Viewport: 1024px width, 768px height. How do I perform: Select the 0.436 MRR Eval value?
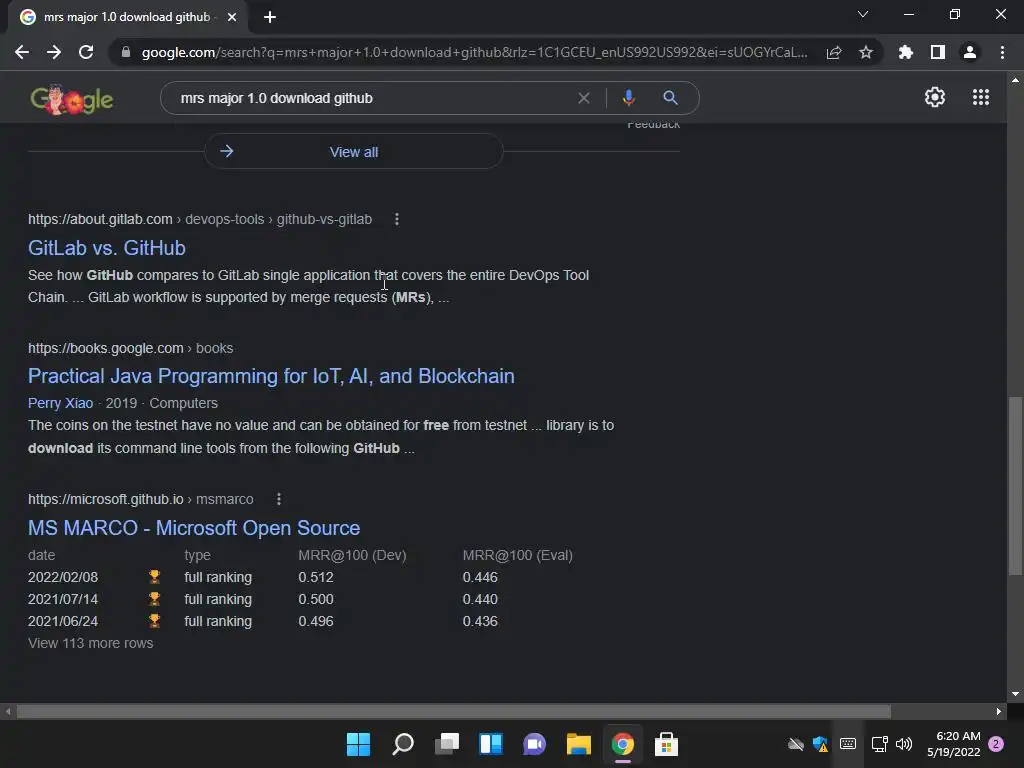pyautogui.click(x=480, y=621)
